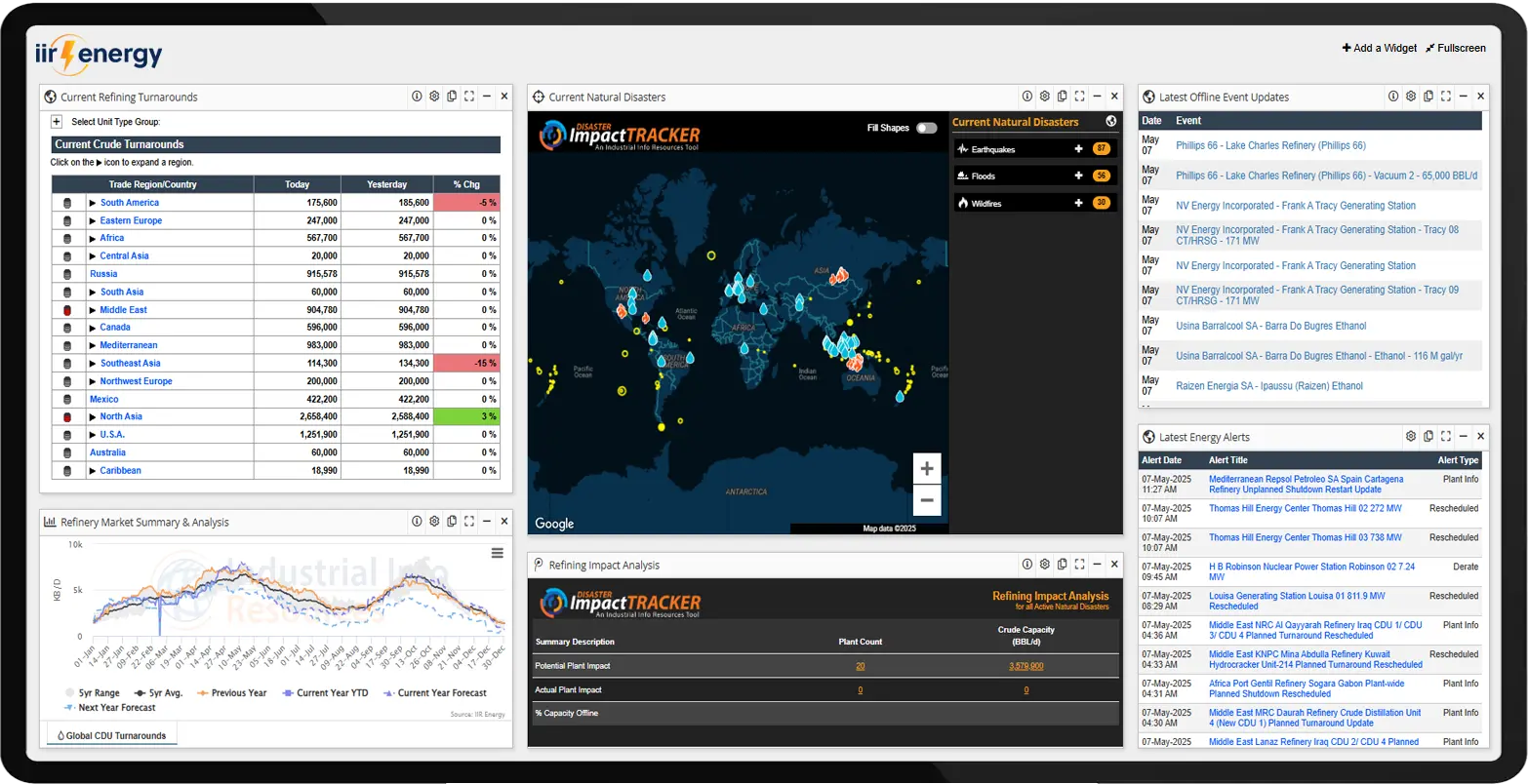
Task: Open info icon on Latest Offline Event Updates
Action: 1393,96
